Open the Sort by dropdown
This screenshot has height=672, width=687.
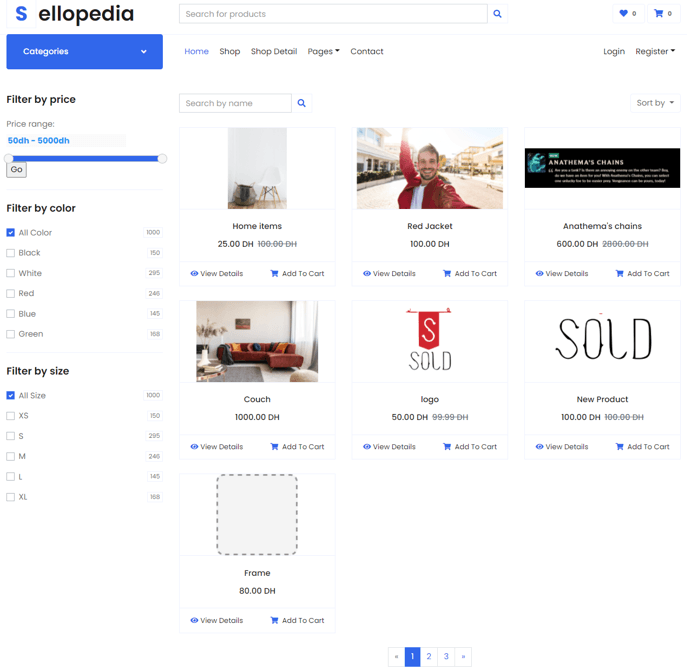coord(655,103)
